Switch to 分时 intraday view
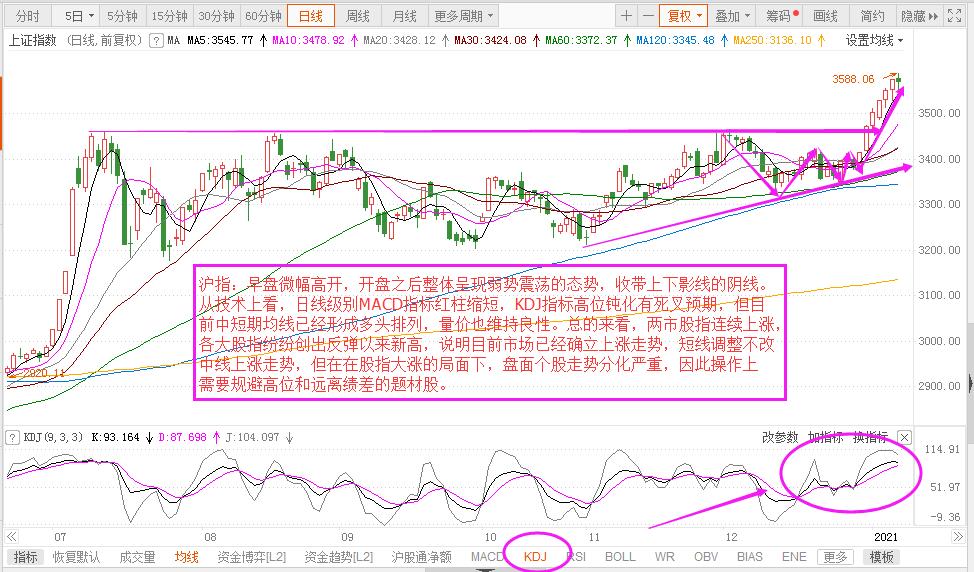The image size is (974, 572). (27, 16)
